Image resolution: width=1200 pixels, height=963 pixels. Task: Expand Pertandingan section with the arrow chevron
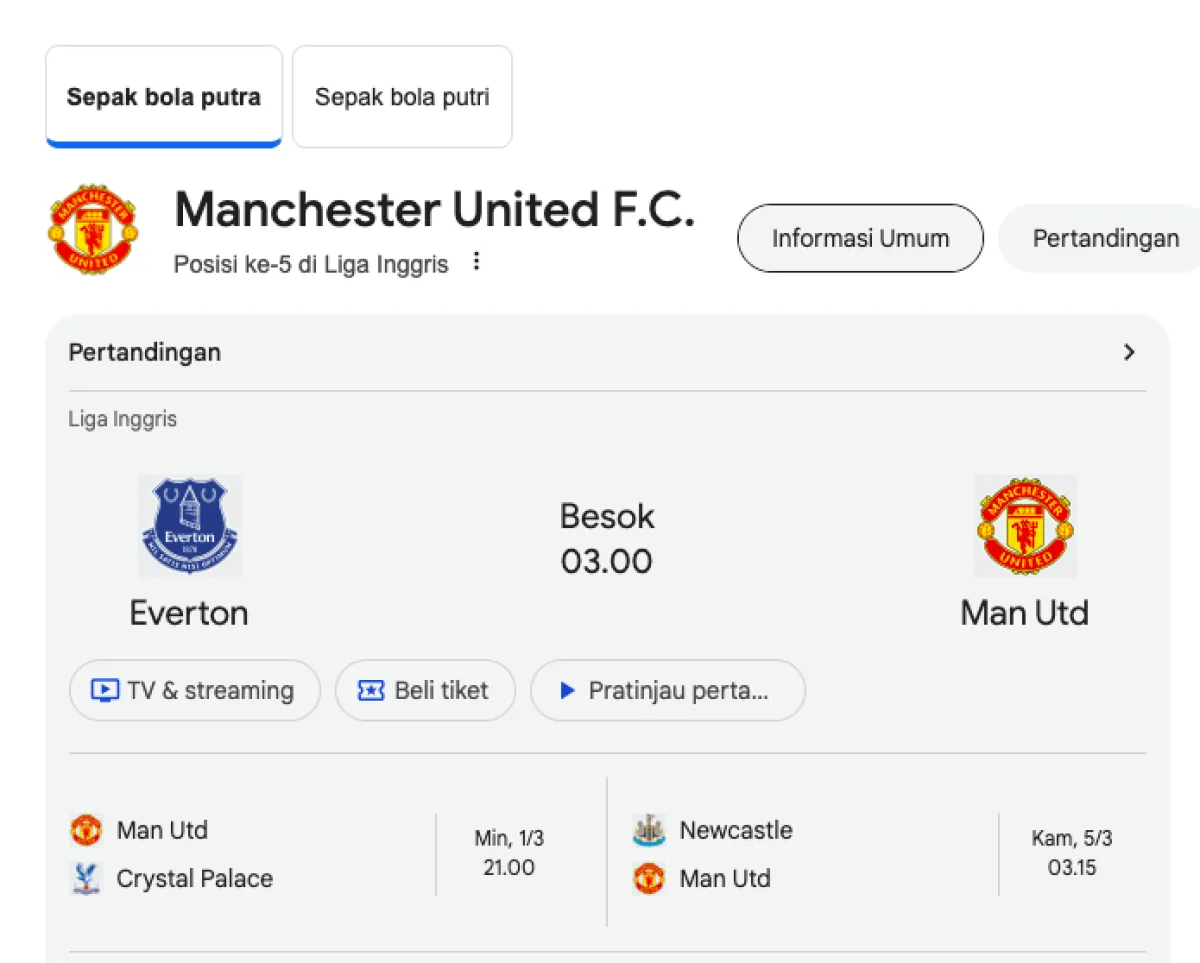(x=1129, y=352)
